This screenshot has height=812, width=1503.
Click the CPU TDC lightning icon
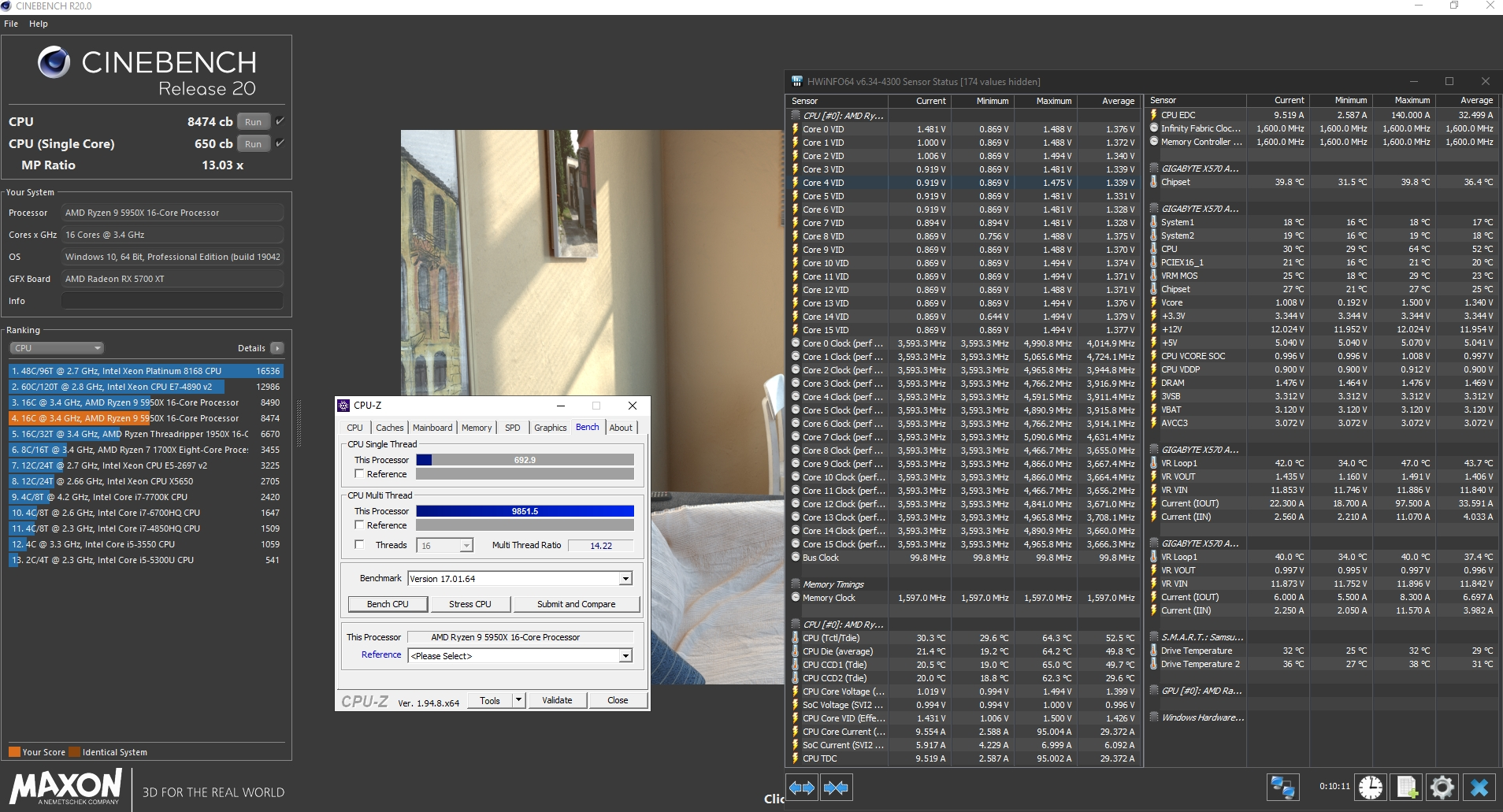point(796,758)
